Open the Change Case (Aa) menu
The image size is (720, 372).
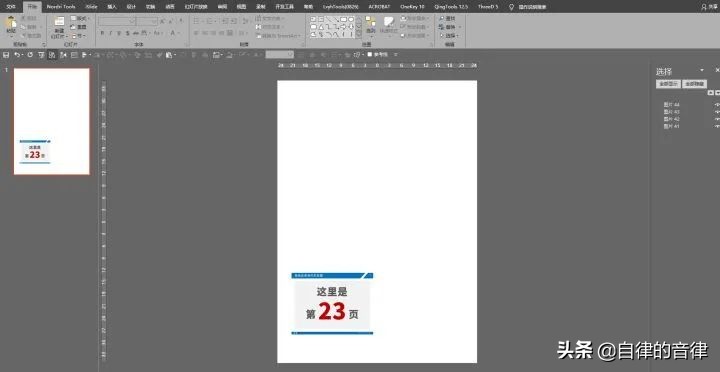(158, 33)
